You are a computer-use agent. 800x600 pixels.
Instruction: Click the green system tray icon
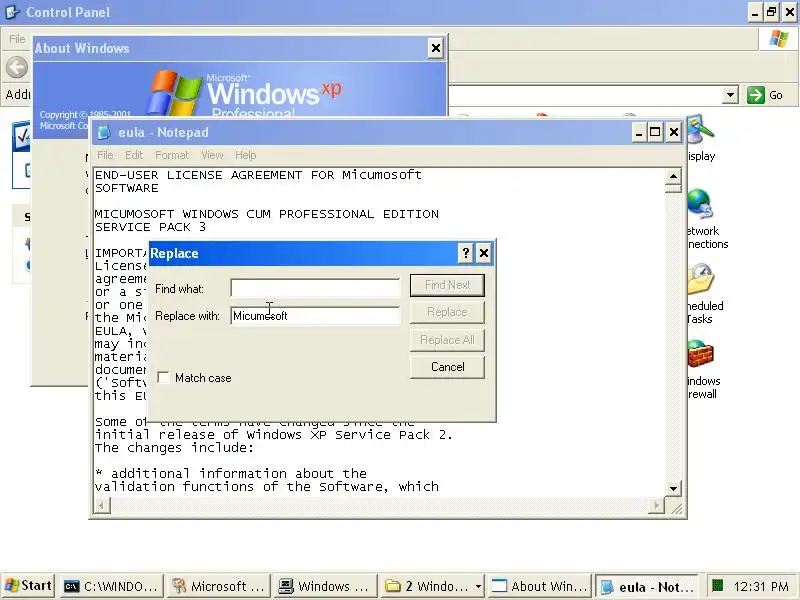coord(718,586)
